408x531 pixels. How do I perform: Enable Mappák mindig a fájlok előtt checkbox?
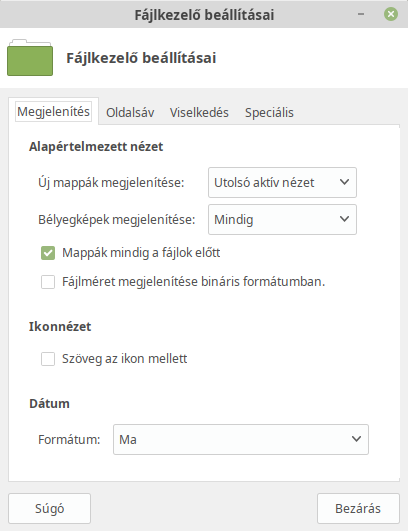click(48, 253)
